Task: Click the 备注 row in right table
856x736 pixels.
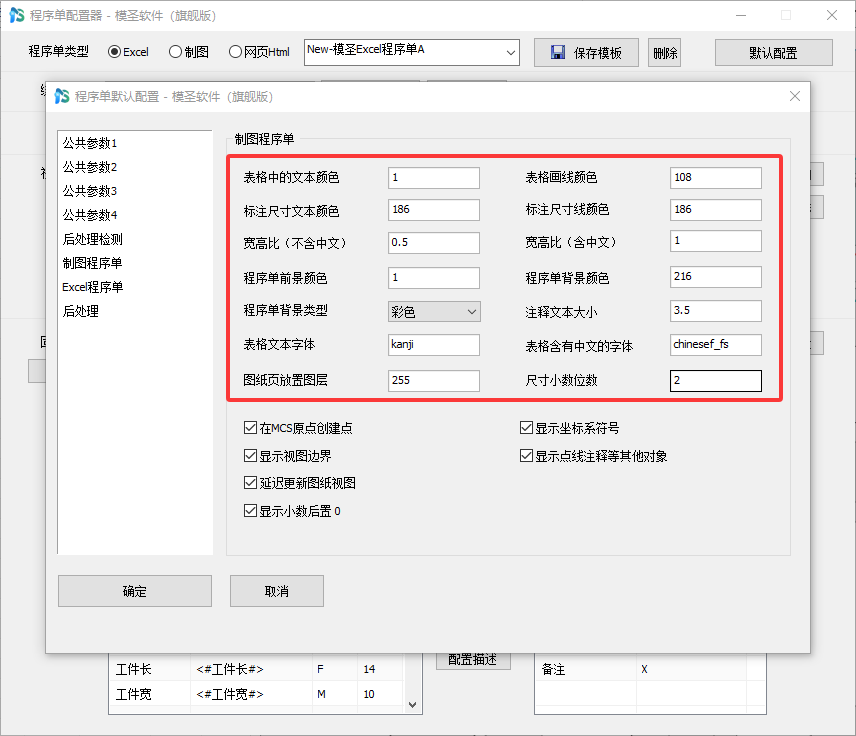Action: (x=650, y=669)
